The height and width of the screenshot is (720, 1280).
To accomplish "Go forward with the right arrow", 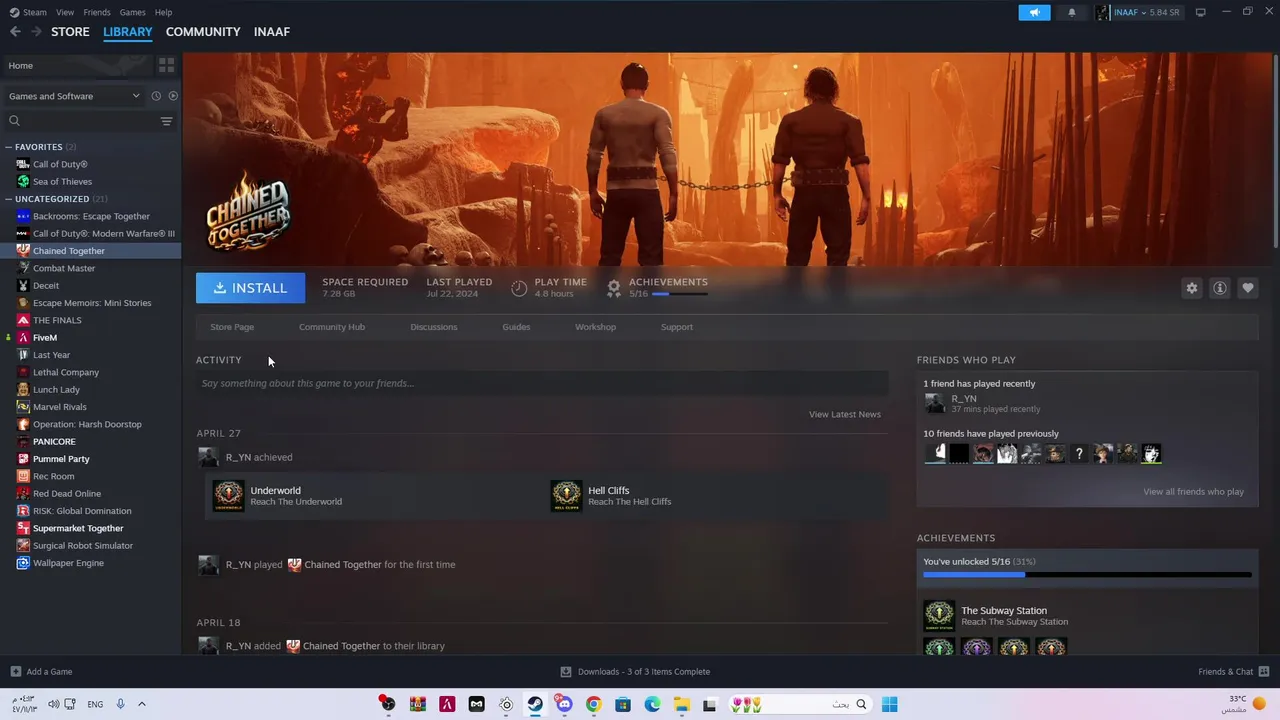I will tap(36, 32).
